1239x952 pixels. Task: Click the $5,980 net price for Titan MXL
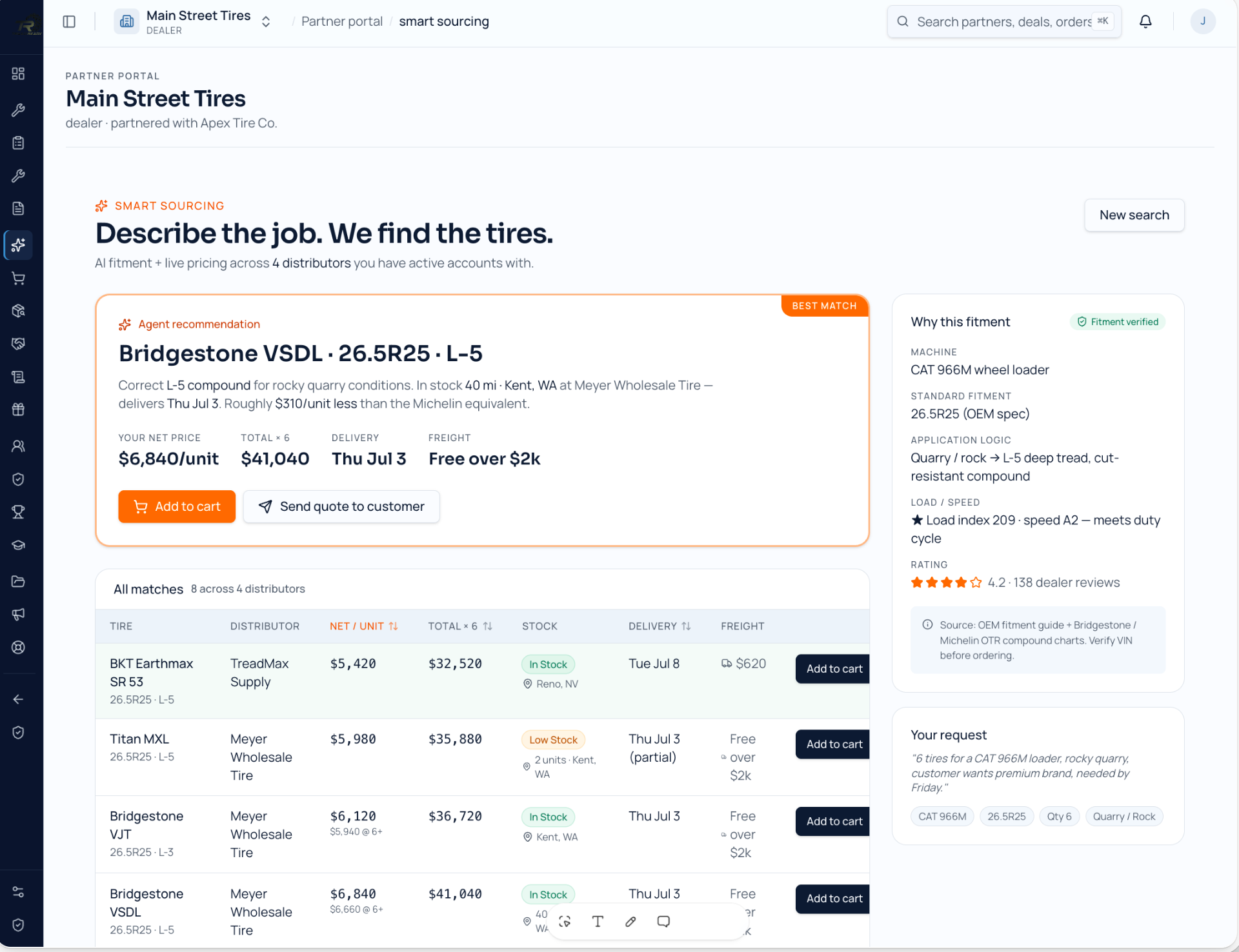[x=353, y=739]
